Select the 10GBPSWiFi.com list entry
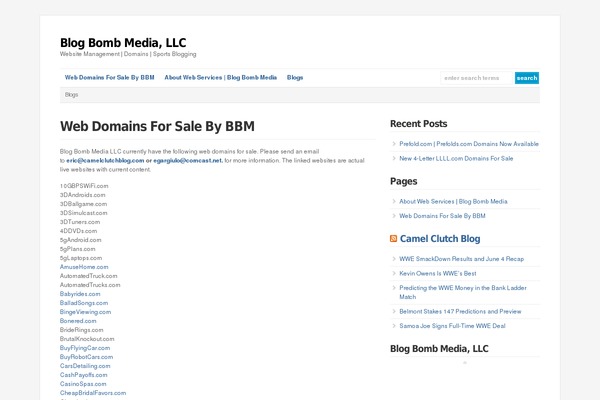600x400 pixels. pyautogui.click(x=84, y=186)
